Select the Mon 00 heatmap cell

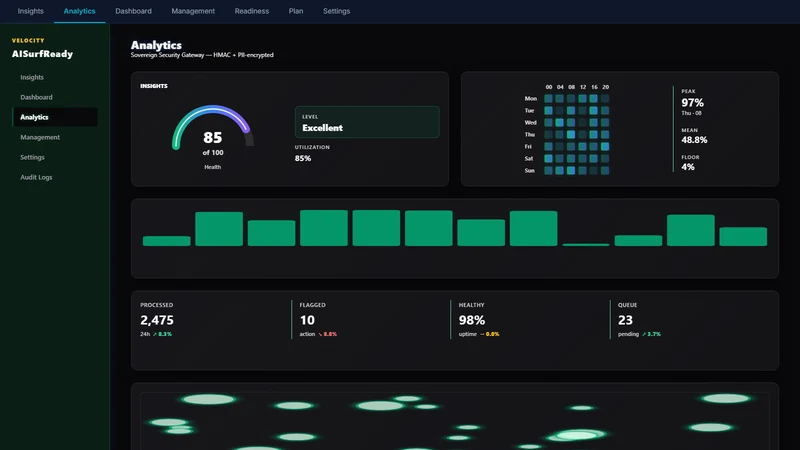[x=548, y=98]
